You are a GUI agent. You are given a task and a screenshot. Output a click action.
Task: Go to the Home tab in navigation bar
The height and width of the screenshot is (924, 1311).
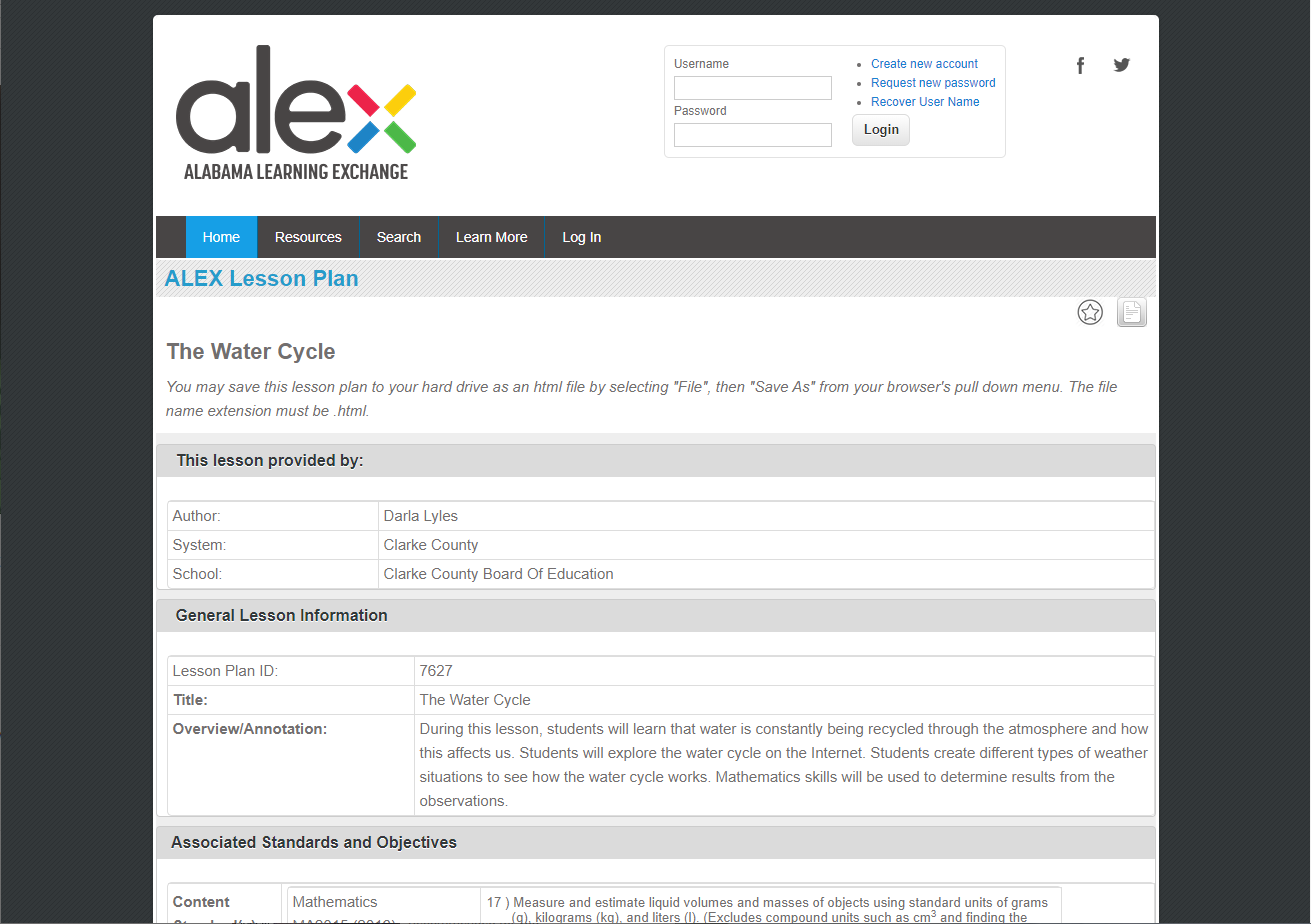[221, 237]
